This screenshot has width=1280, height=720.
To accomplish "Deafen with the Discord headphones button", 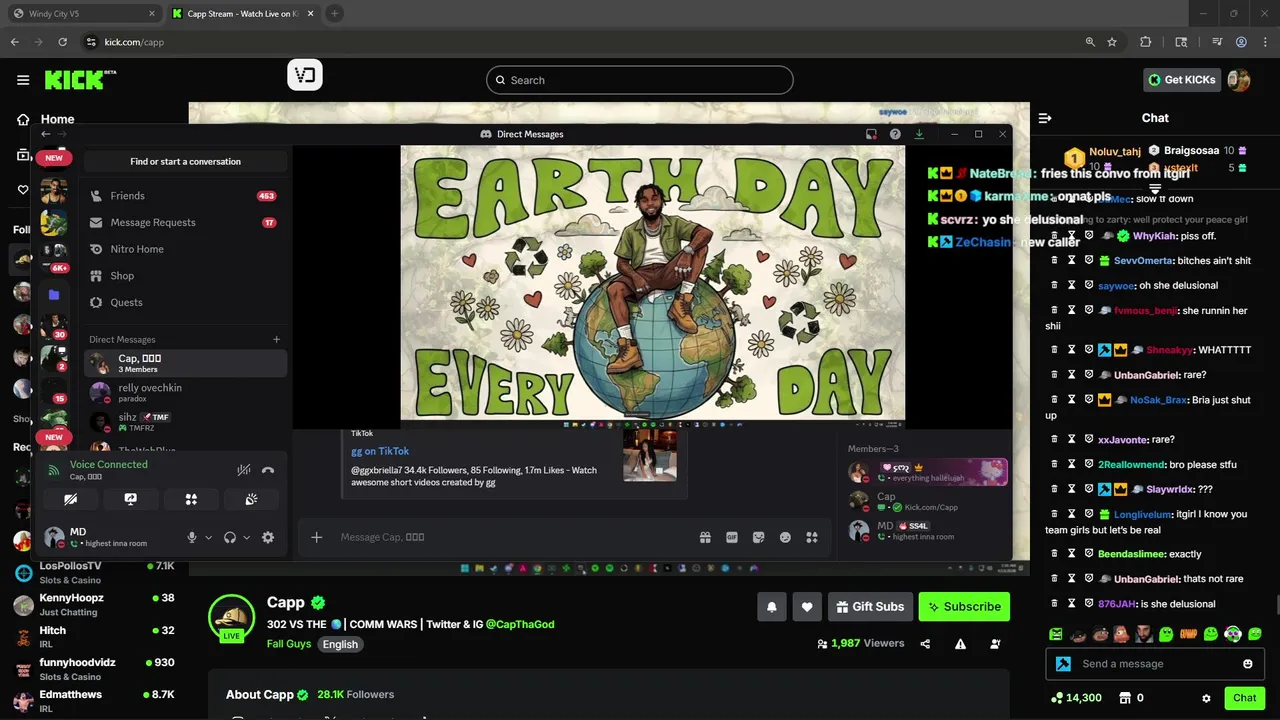I will click(x=230, y=537).
